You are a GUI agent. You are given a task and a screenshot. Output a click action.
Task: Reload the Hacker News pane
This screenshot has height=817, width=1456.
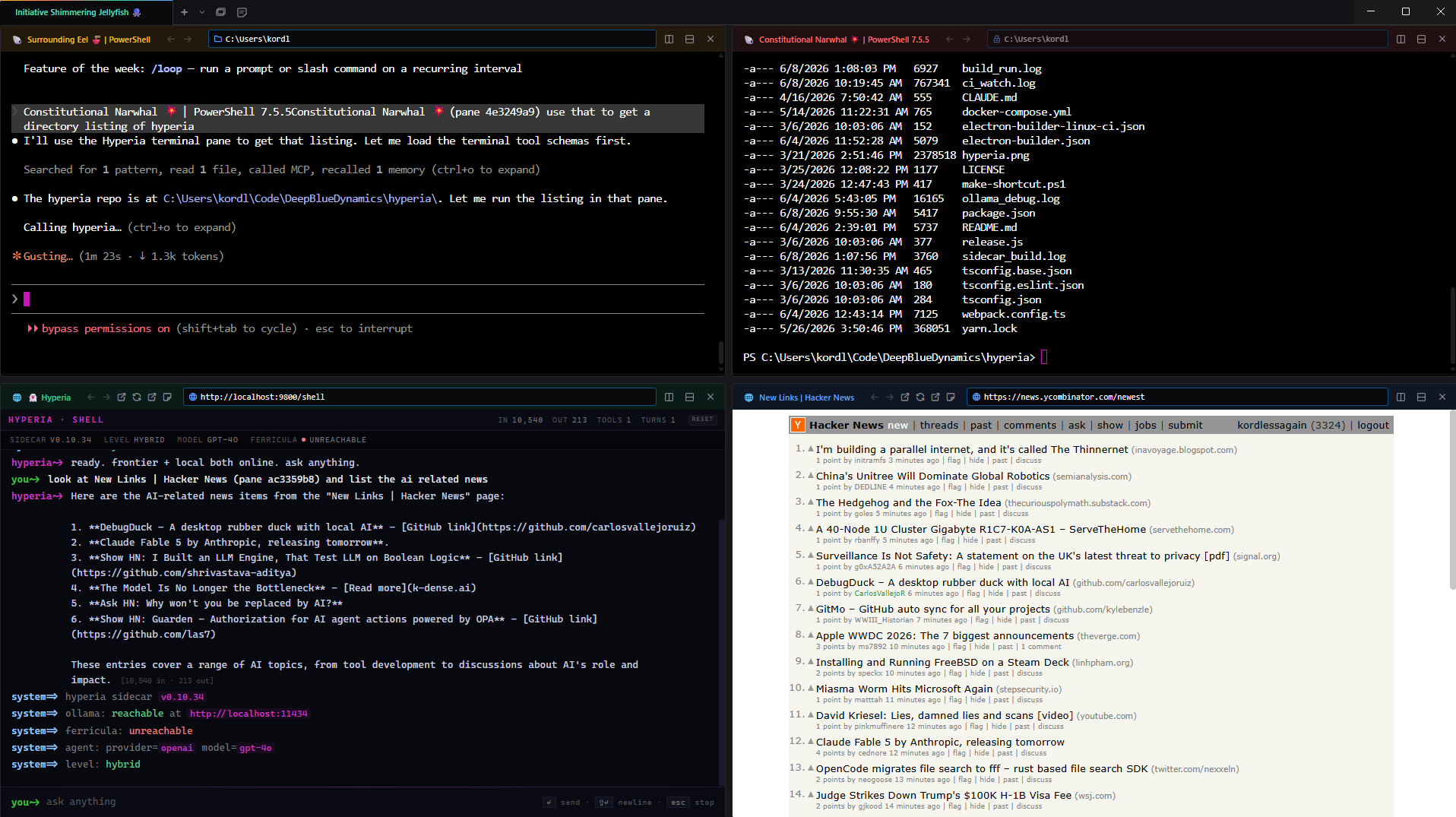pos(920,397)
